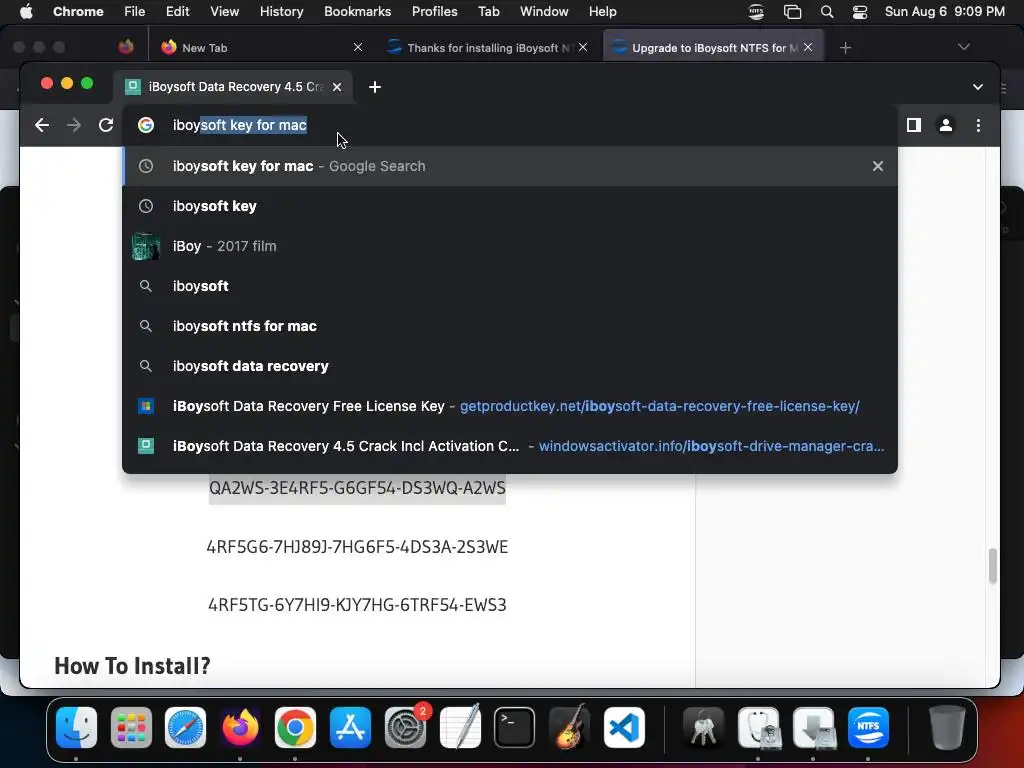Switch to the 'New Tab' tab in background window
This screenshot has width=1024, height=768.
(261, 47)
